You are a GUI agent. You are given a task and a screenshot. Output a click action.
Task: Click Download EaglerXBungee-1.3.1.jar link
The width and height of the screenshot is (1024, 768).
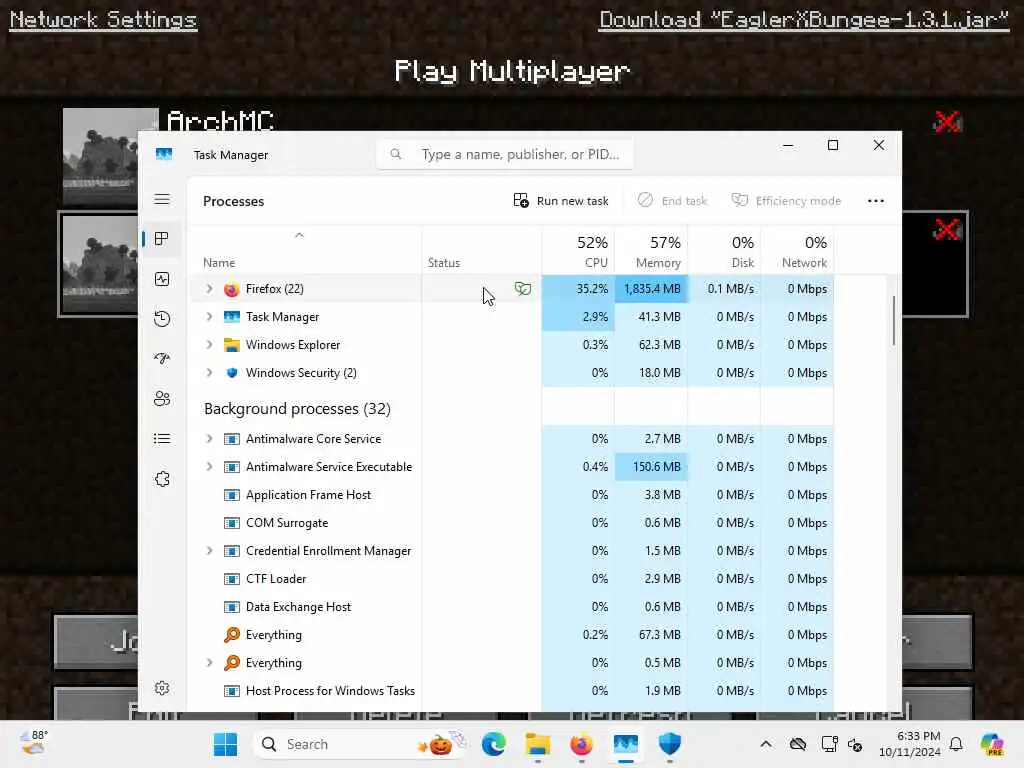coord(804,20)
